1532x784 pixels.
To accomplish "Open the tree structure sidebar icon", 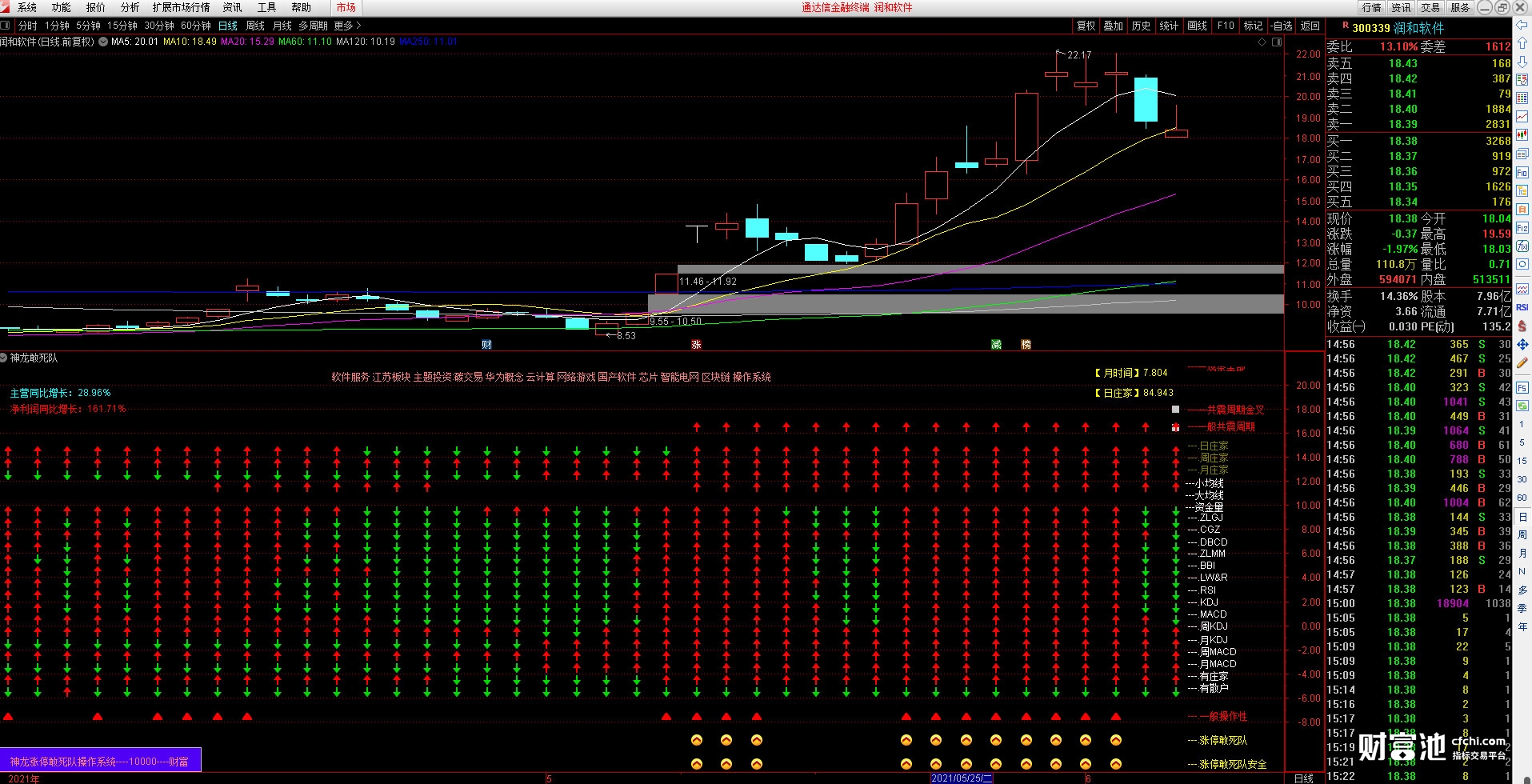I will coord(1522,192).
